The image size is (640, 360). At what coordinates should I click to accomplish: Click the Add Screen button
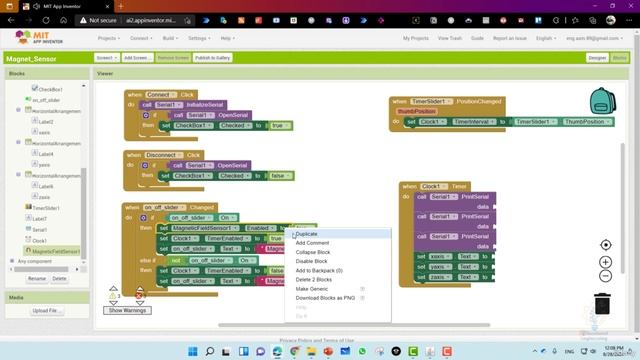point(138,58)
